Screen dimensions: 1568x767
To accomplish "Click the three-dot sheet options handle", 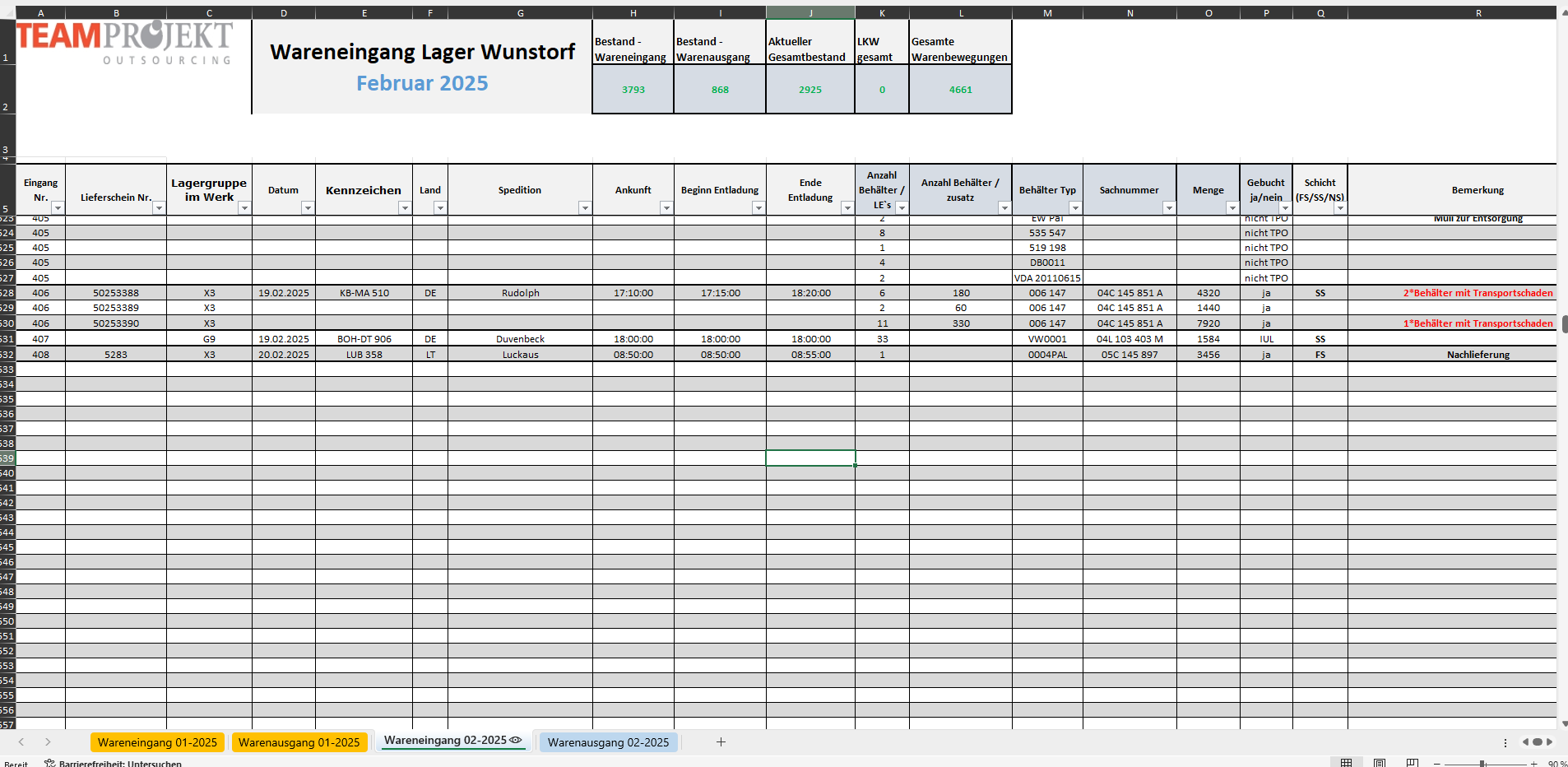I will [1505, 742].
